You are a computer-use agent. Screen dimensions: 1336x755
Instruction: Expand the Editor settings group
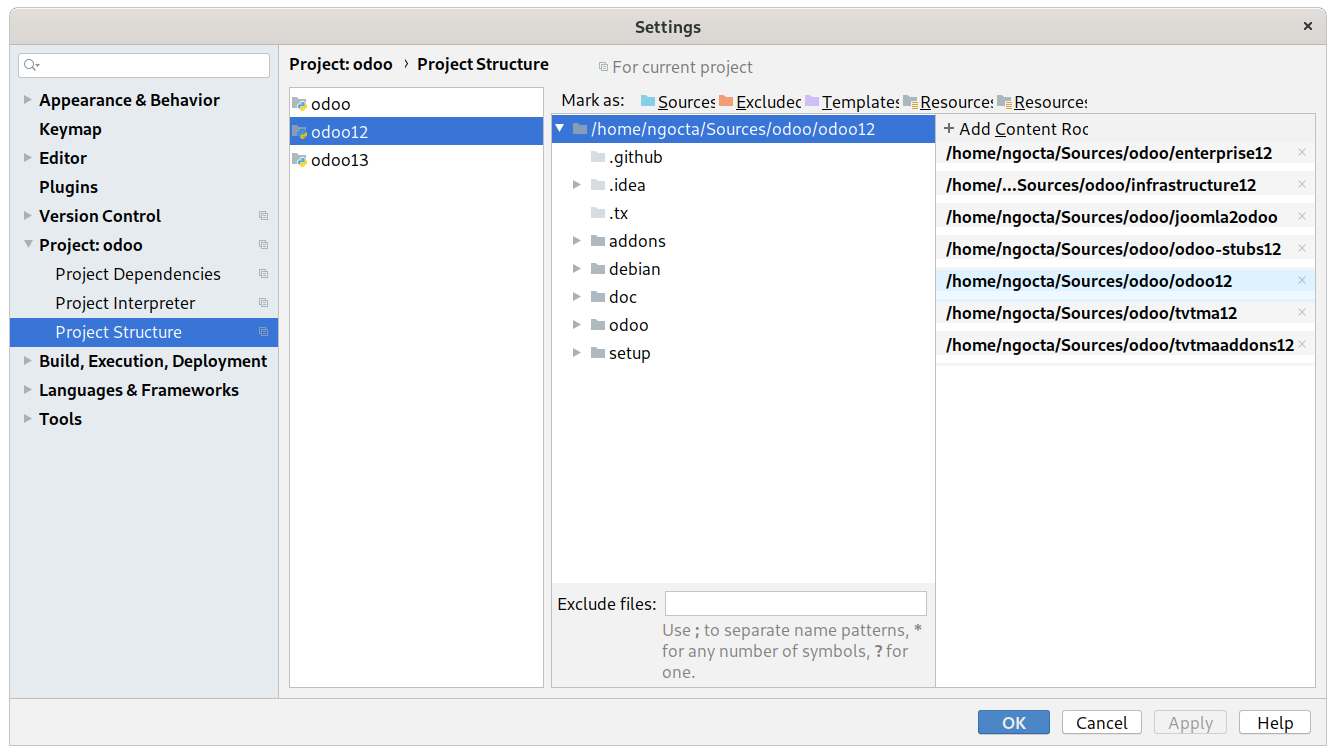[27, 158]
